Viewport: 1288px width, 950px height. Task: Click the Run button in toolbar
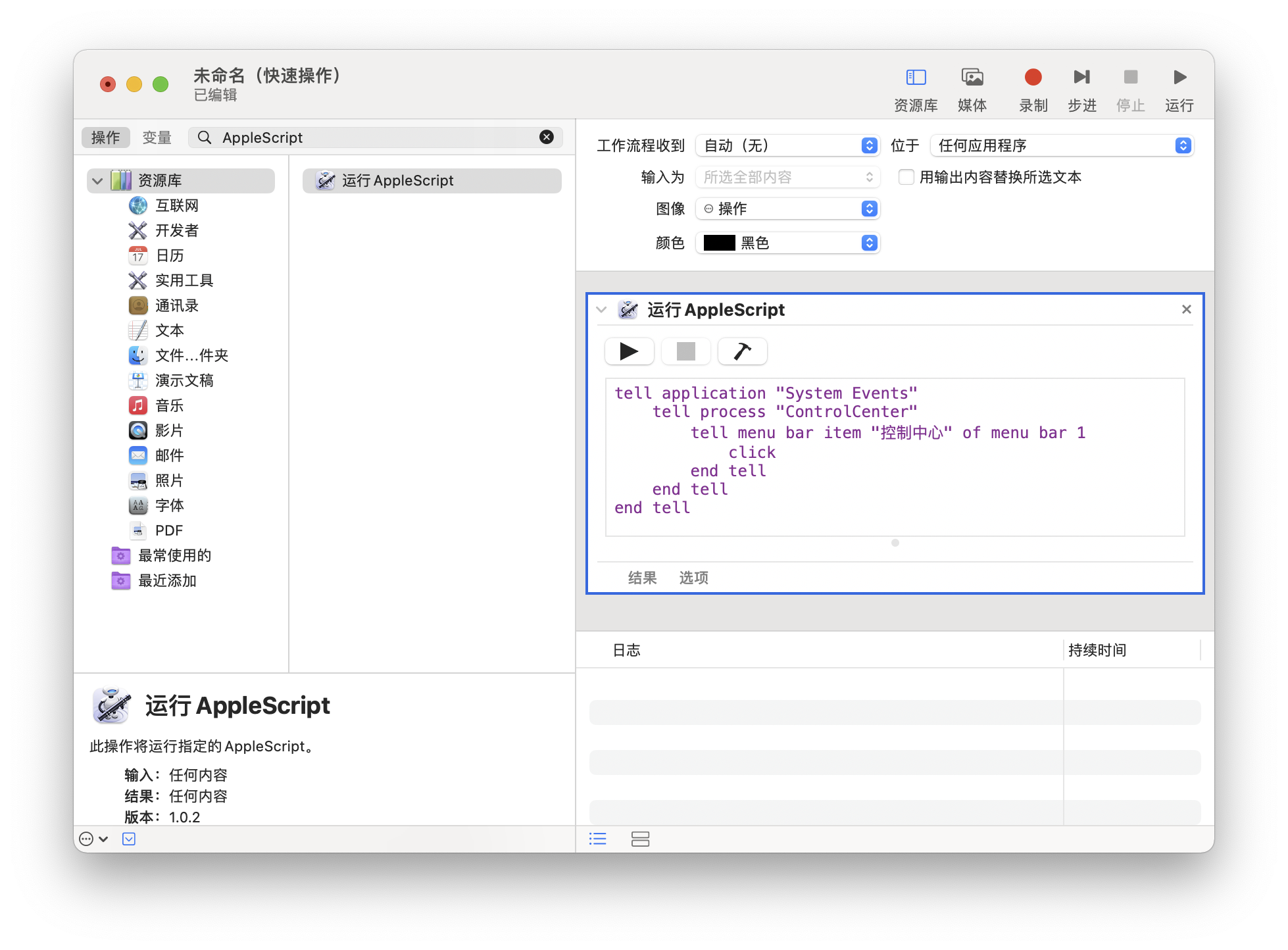tap(1179, 78)
